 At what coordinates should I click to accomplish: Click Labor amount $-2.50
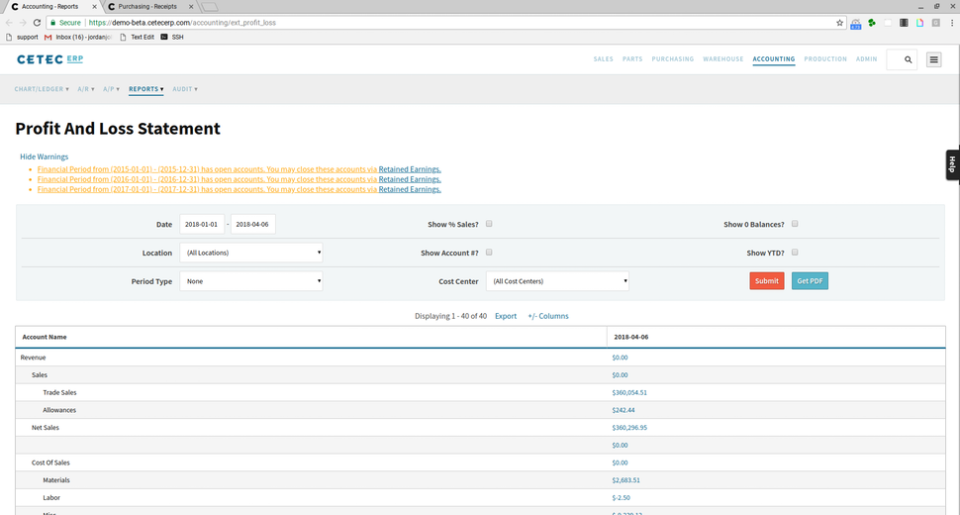621,498
